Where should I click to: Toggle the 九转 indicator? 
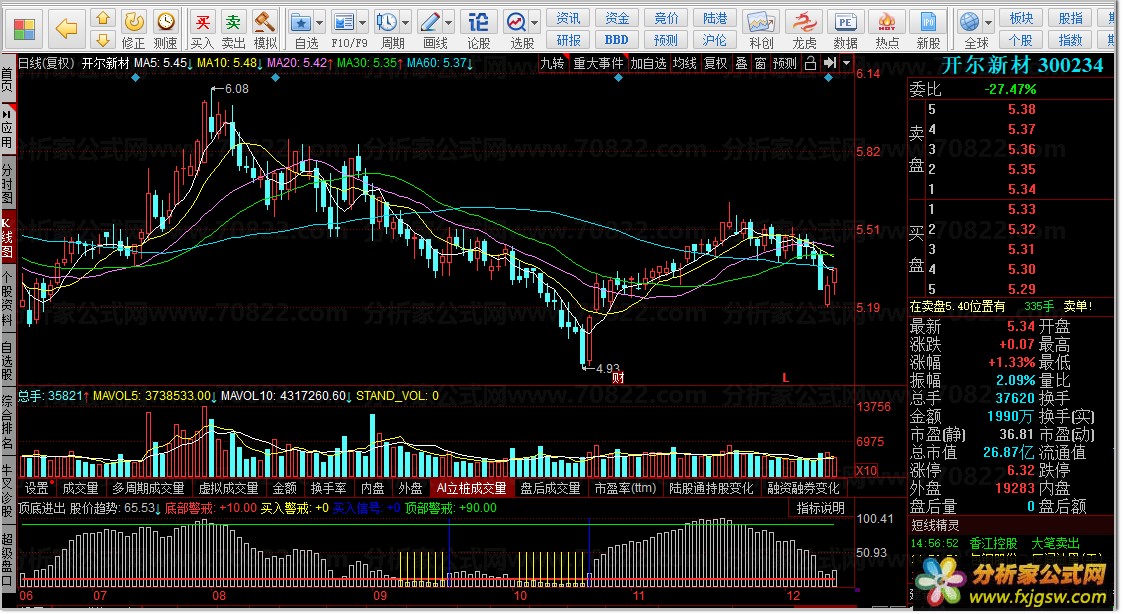(552, 64)
